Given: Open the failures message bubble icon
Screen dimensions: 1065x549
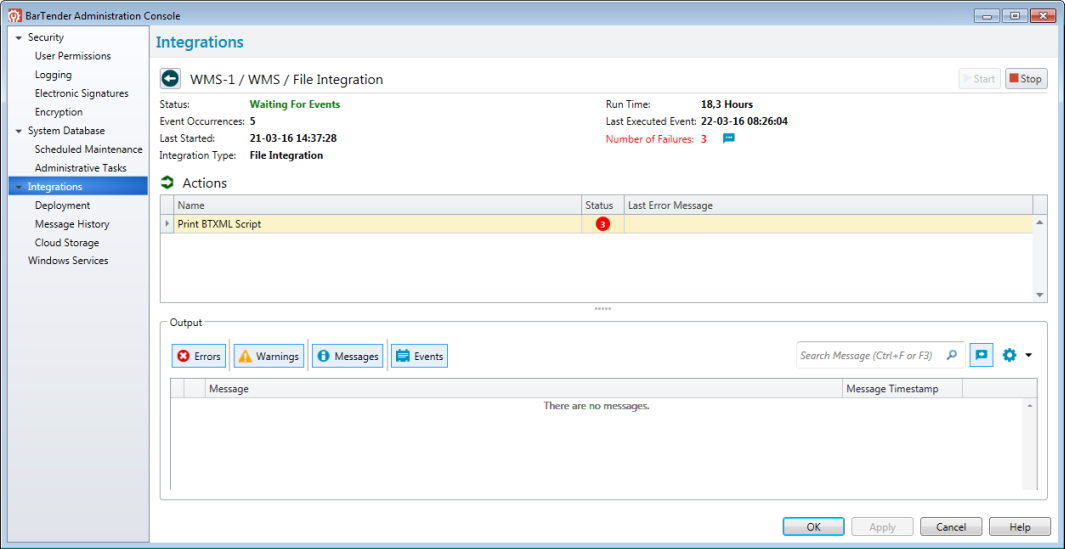Looking at the screenshot, I should 729,139.
